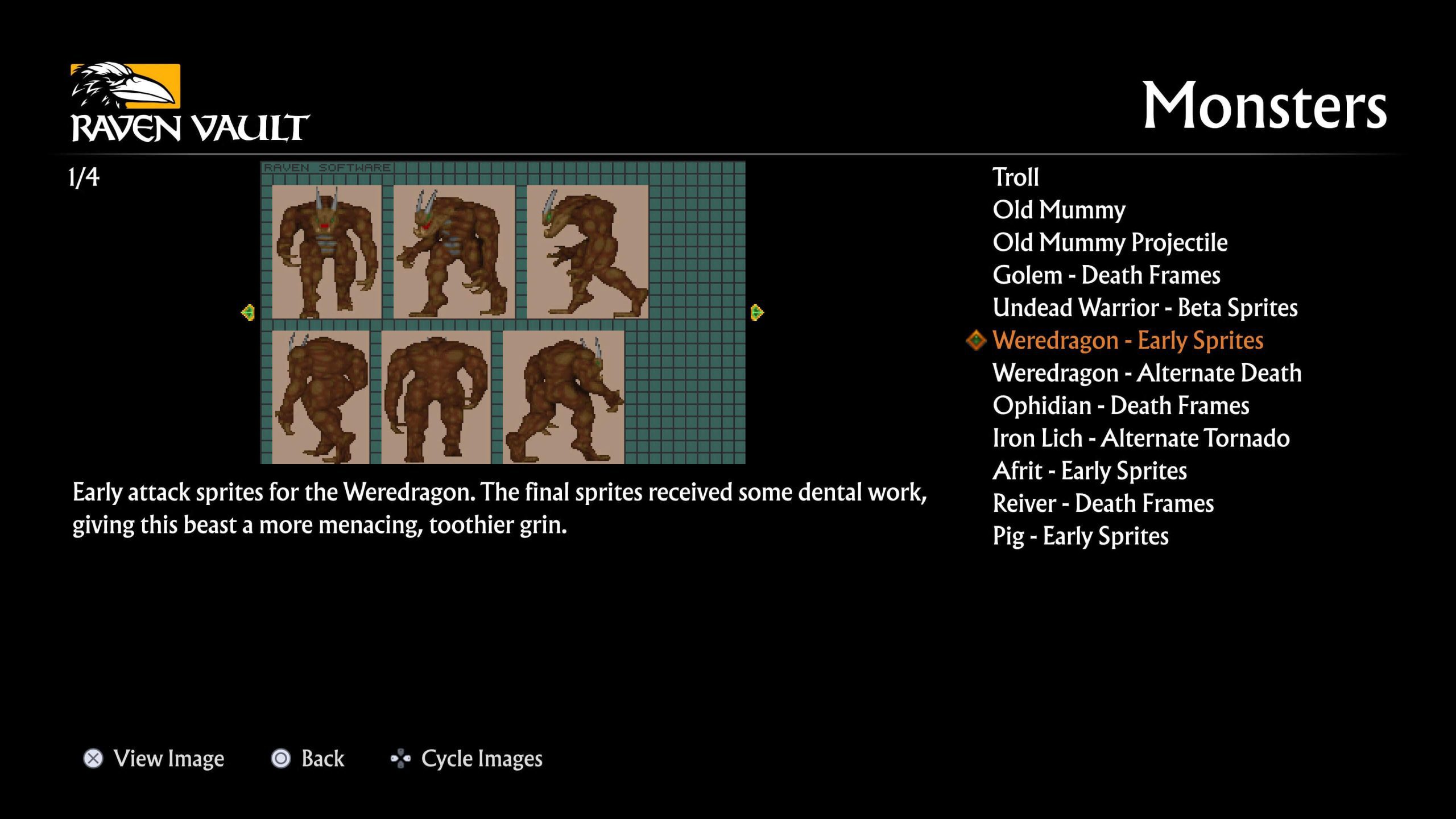Click the left green arrow beside image

248,312
